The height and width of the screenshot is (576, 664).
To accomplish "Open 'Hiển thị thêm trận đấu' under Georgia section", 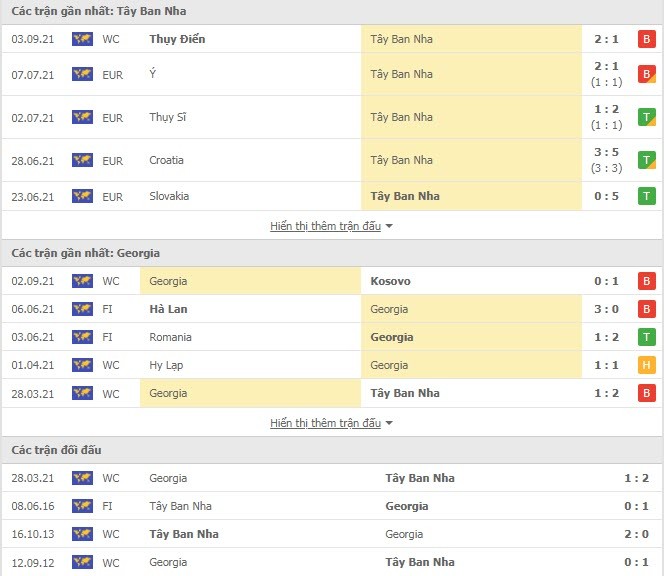I will pyautogui.click(x=325, y=423).
